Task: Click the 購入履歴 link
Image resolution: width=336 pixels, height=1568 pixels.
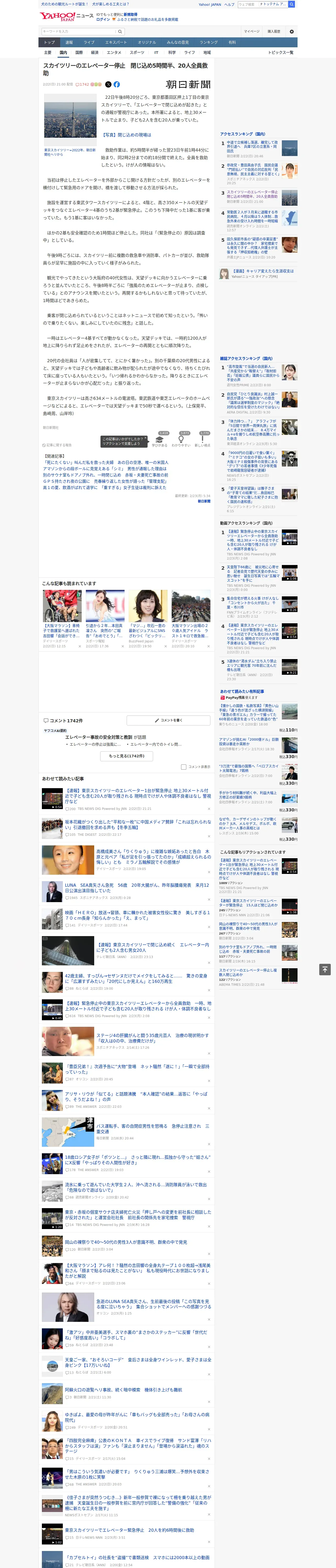Action: tap(274, 31)
